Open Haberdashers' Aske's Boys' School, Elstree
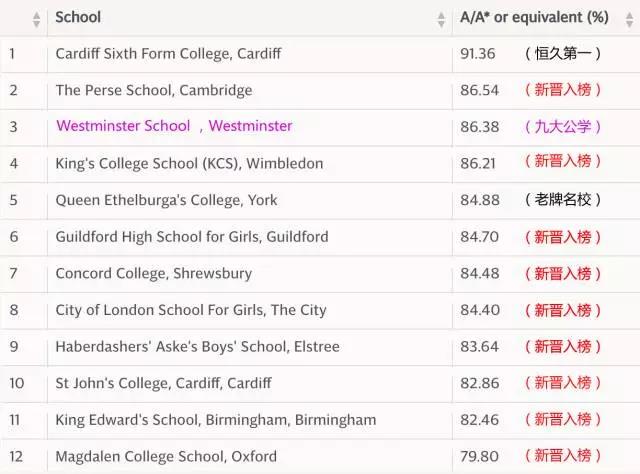Image resolution: width=640 pixels, height=474 pixels. [x=197, y=347]
